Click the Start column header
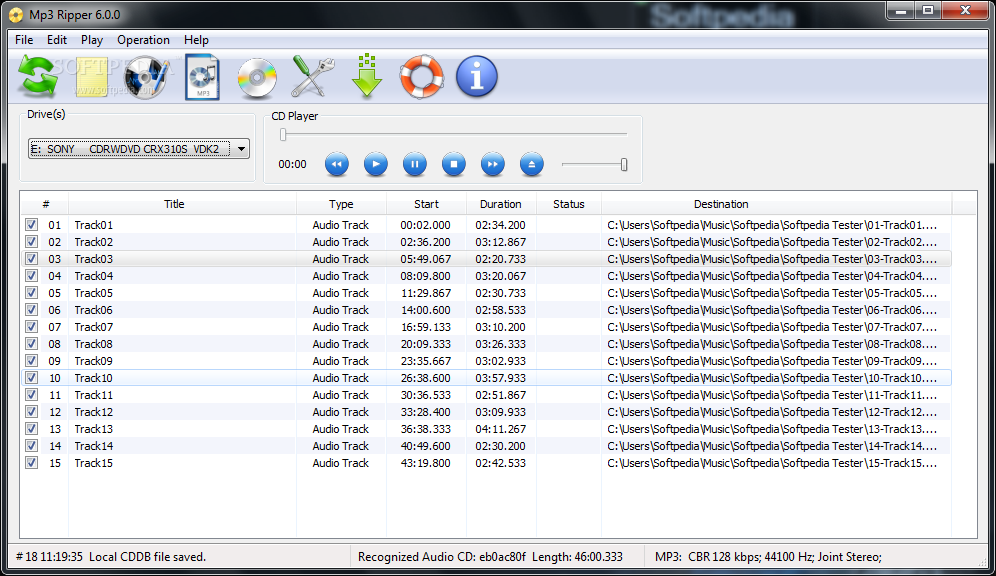The height and width of the screenshot is (576, 996). tap(426, 204)
